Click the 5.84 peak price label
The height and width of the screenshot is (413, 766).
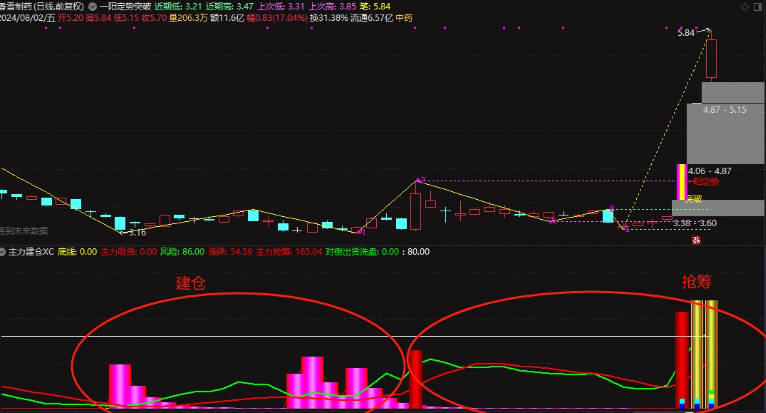tap(686, 33)
